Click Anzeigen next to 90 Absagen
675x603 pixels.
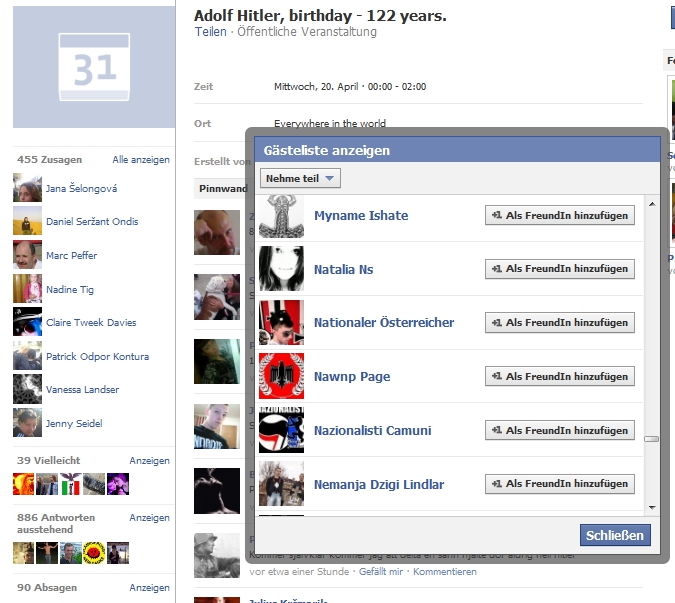click(149, 588)
